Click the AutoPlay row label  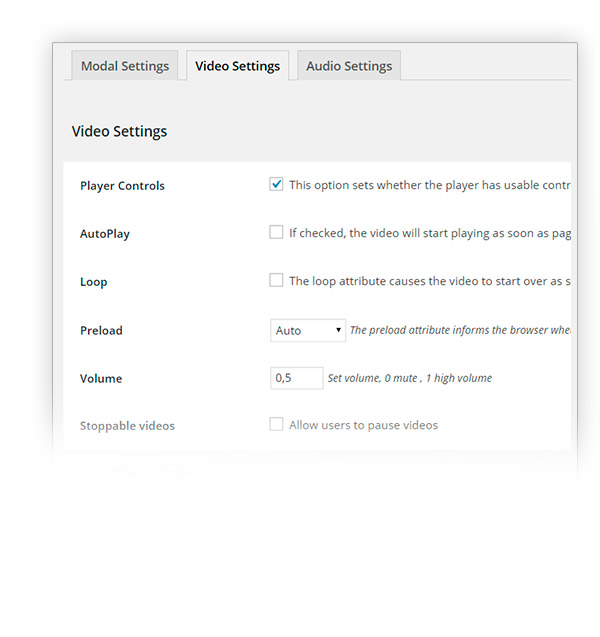pyautogui.click(x=105, y=234)
